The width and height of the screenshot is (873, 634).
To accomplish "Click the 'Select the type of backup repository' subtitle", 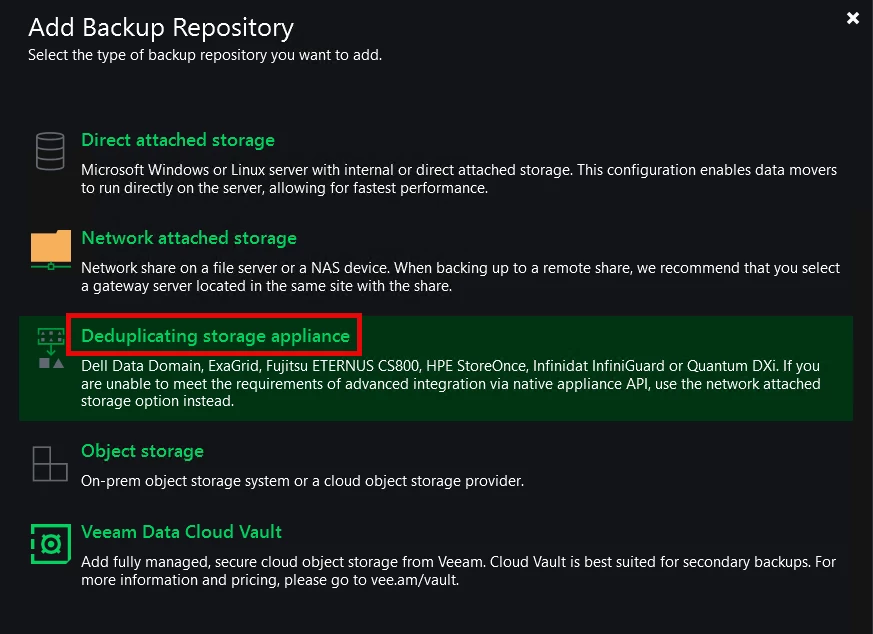I will pos(205,55).
